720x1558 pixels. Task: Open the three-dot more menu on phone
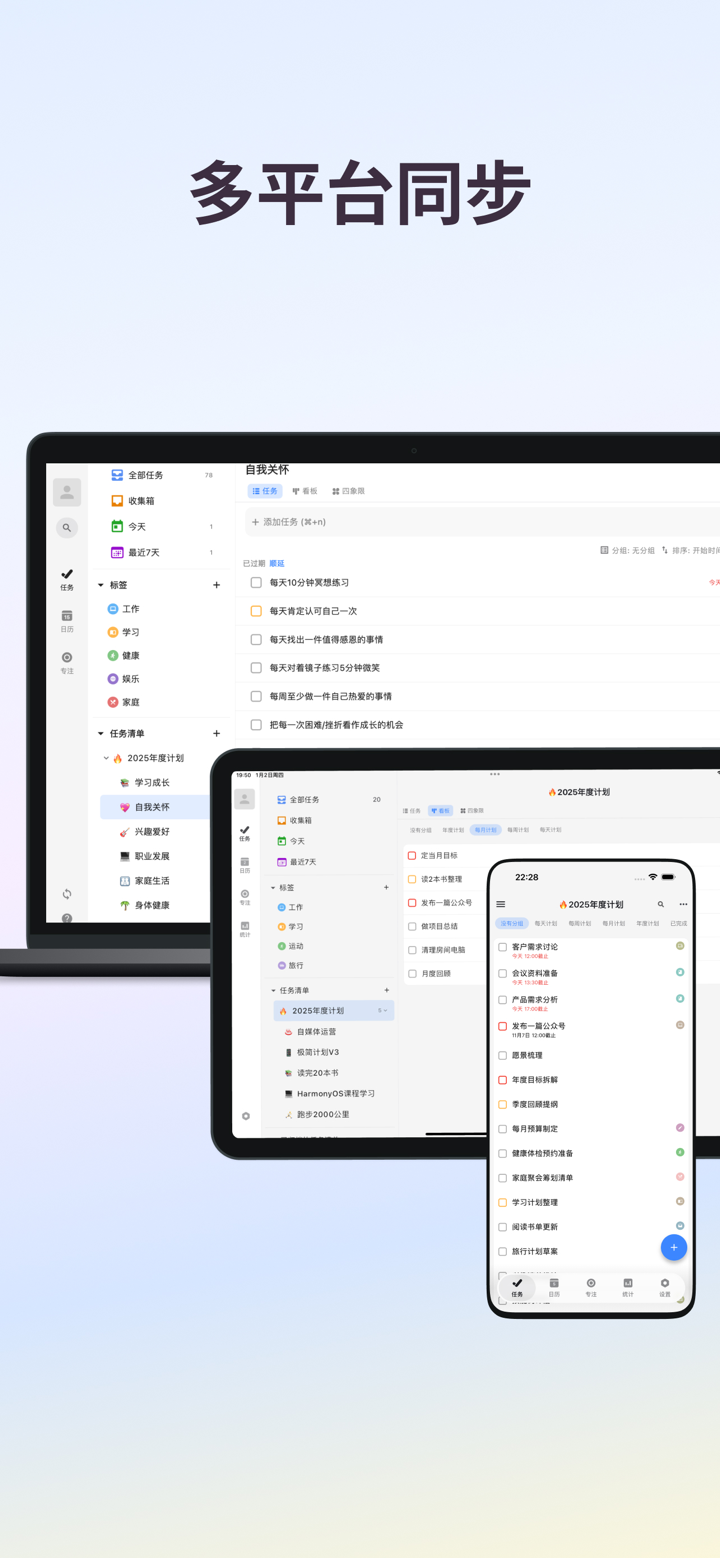pos(683,904)
